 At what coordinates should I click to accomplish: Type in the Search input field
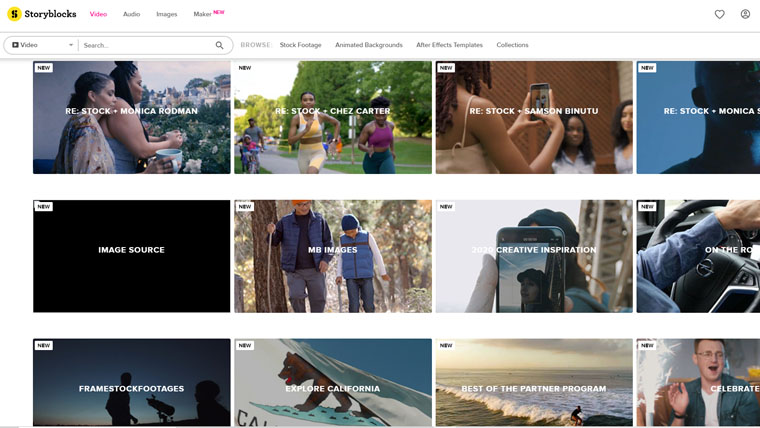click(145, 45)
